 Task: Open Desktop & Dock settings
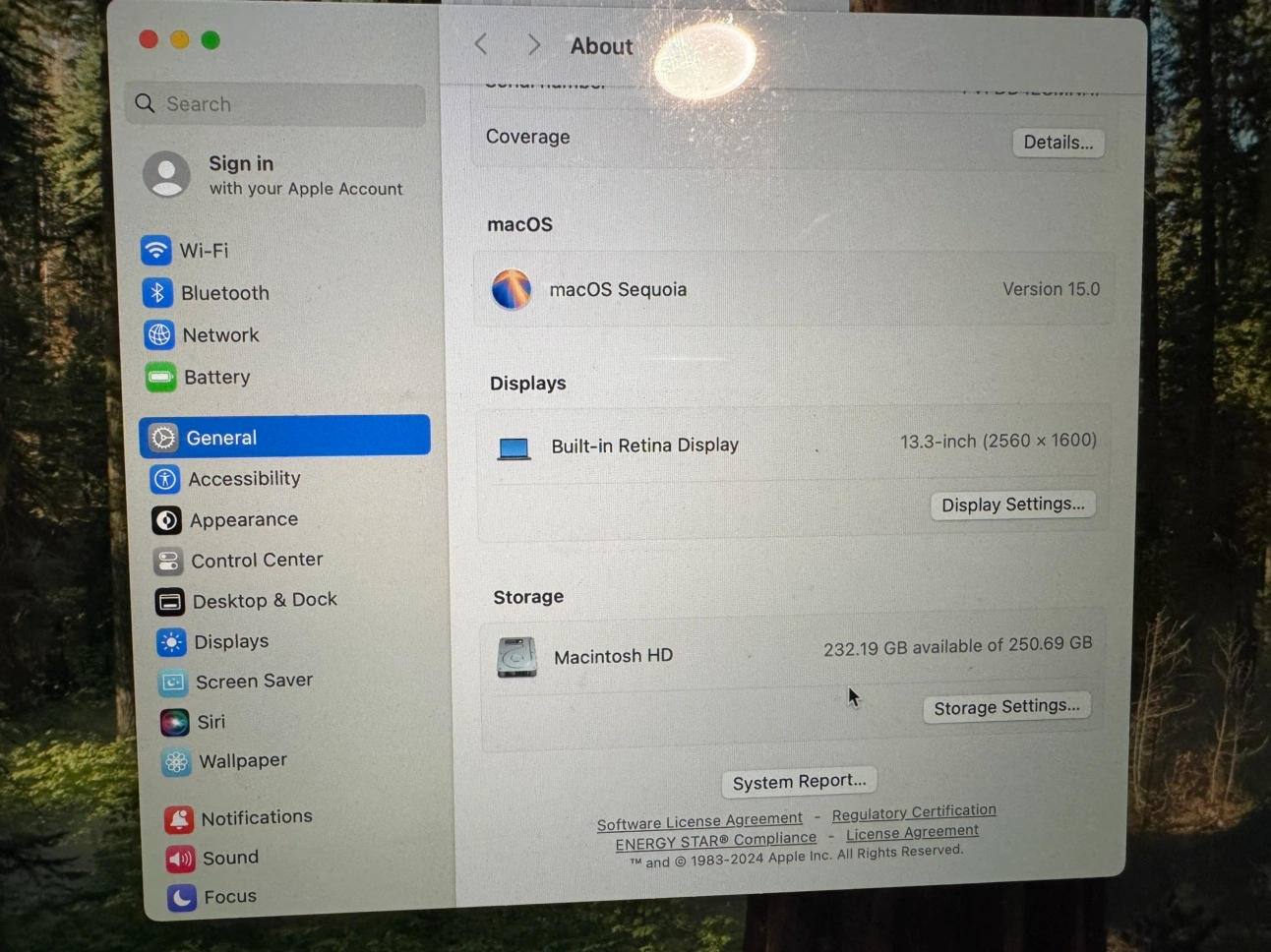click(264, 600)
